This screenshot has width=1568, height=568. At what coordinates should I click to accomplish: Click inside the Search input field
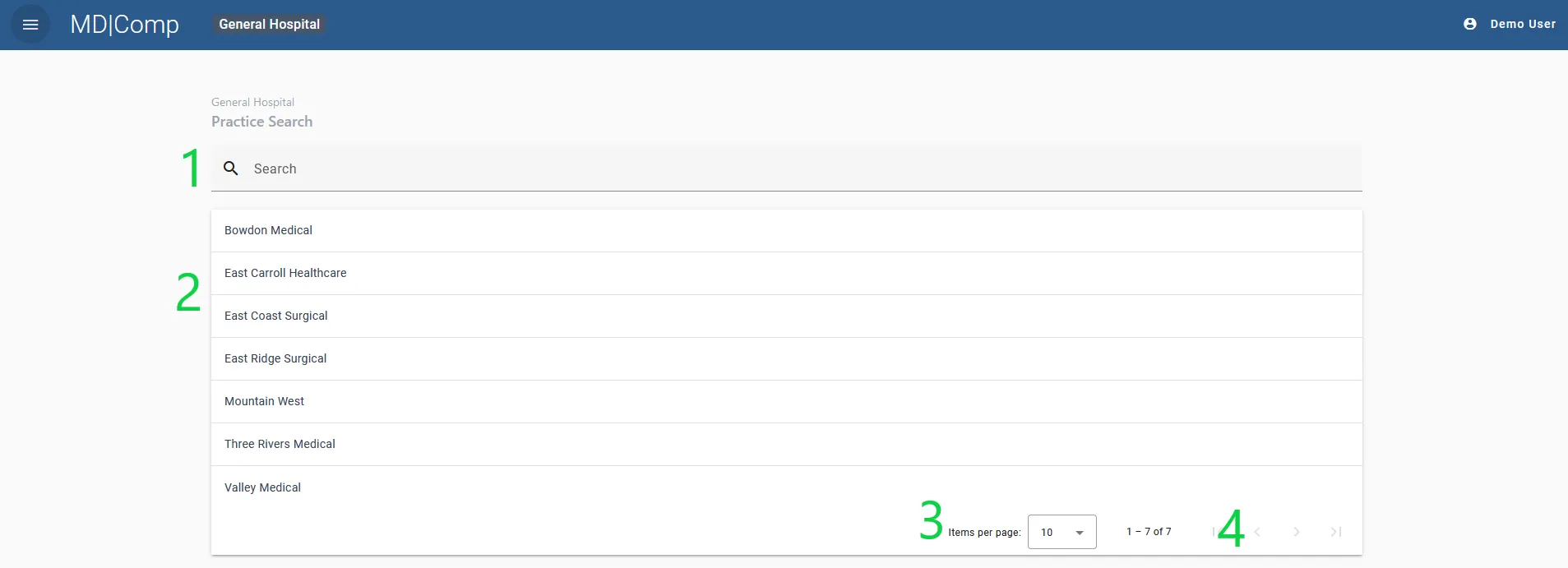coord(576,168)
